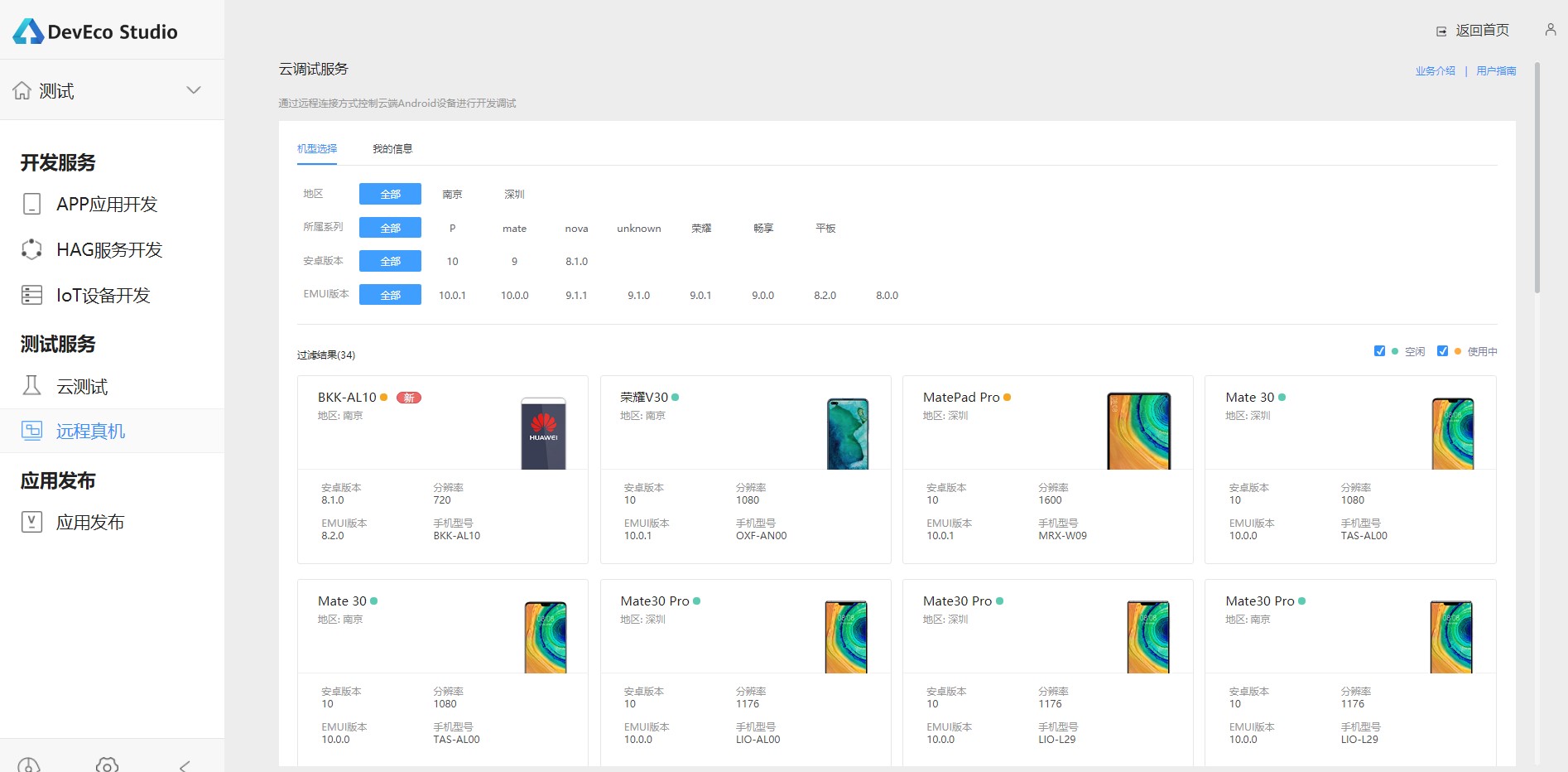Open HAG服务开发 menu item
This screenshot has height=772, width=1568.
coord(109,249)
